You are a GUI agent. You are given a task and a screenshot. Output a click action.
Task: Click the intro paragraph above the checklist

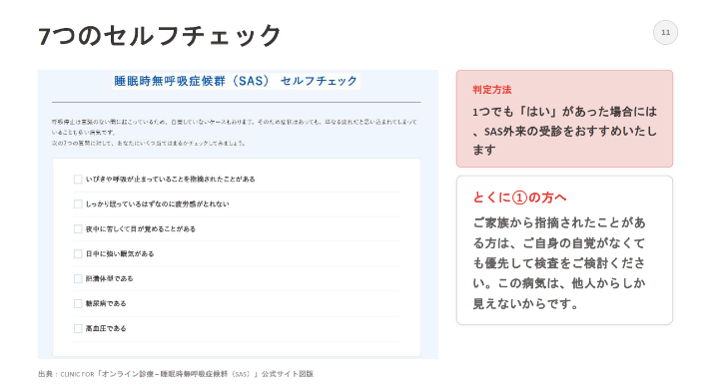click(x=234, y=133)
